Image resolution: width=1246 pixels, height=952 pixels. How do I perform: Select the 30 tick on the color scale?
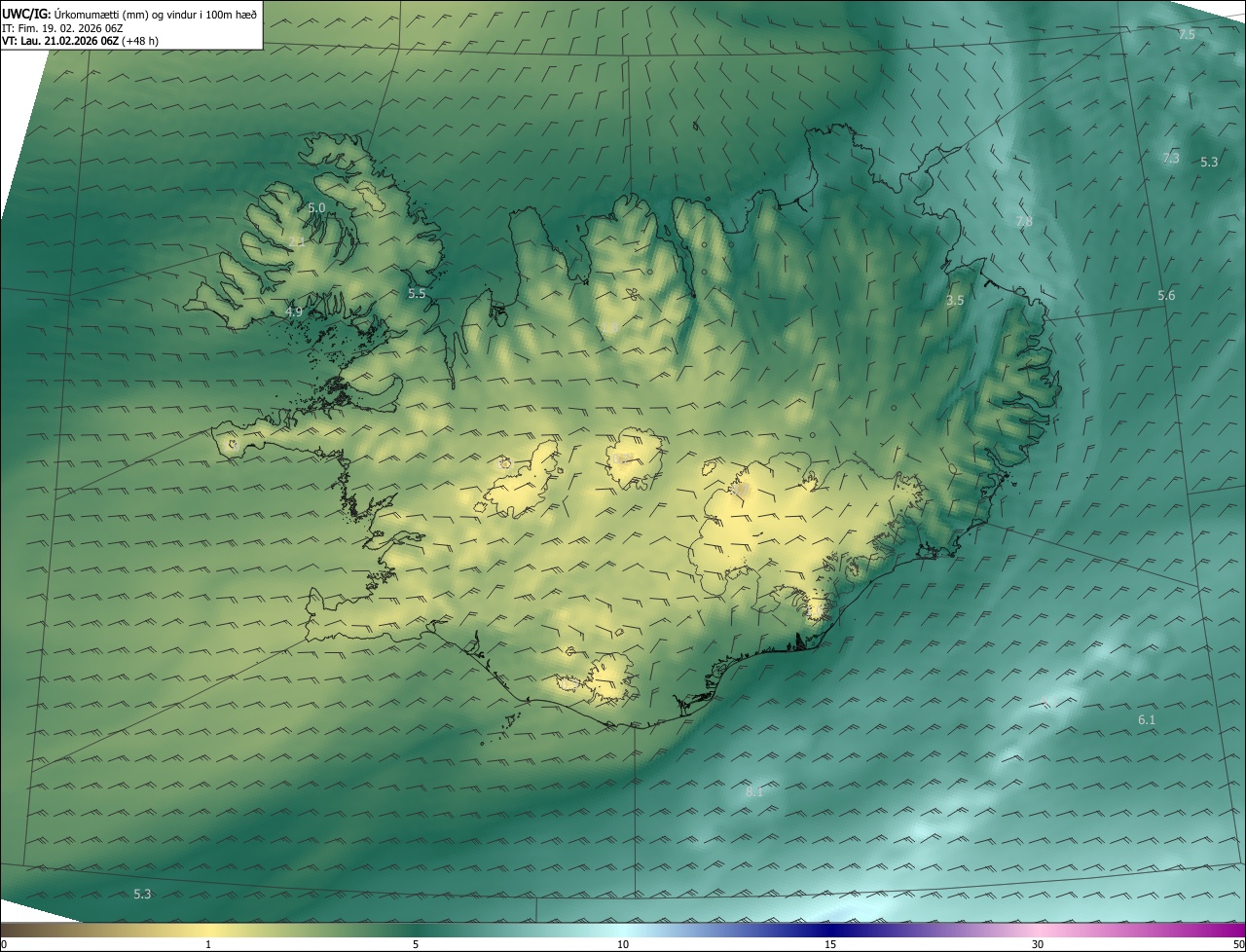point(1038,944)
